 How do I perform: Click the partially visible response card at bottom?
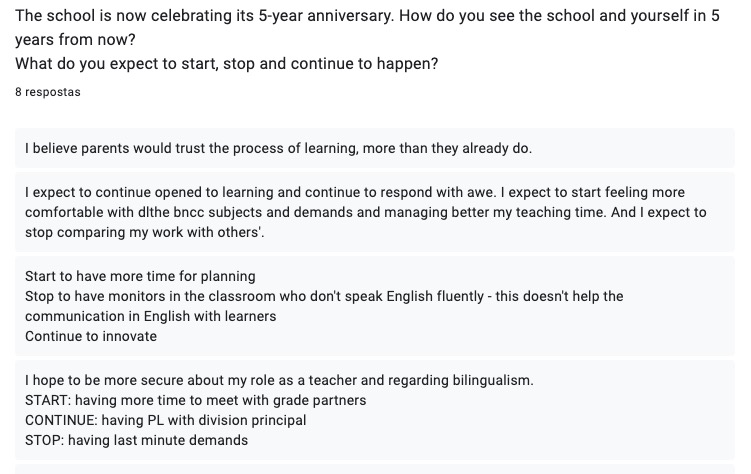[x=374, y=468]
